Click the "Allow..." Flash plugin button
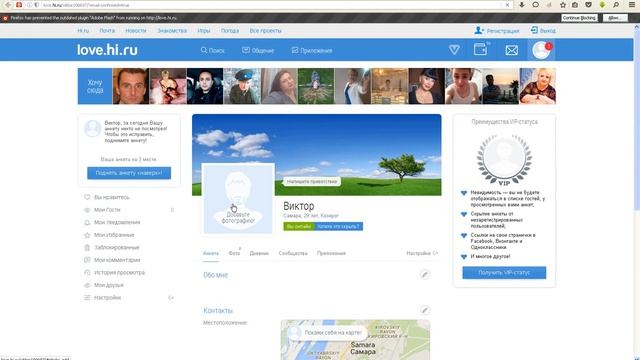Screen dimensions: 640x360 [615, 18]
